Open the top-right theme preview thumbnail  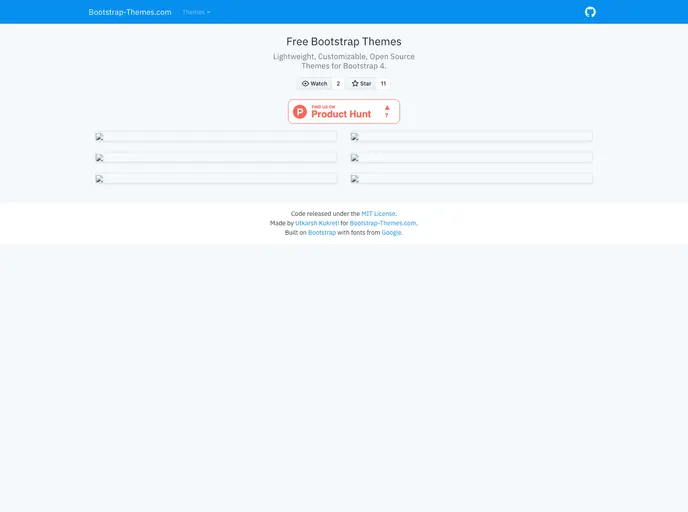[472, 137]
